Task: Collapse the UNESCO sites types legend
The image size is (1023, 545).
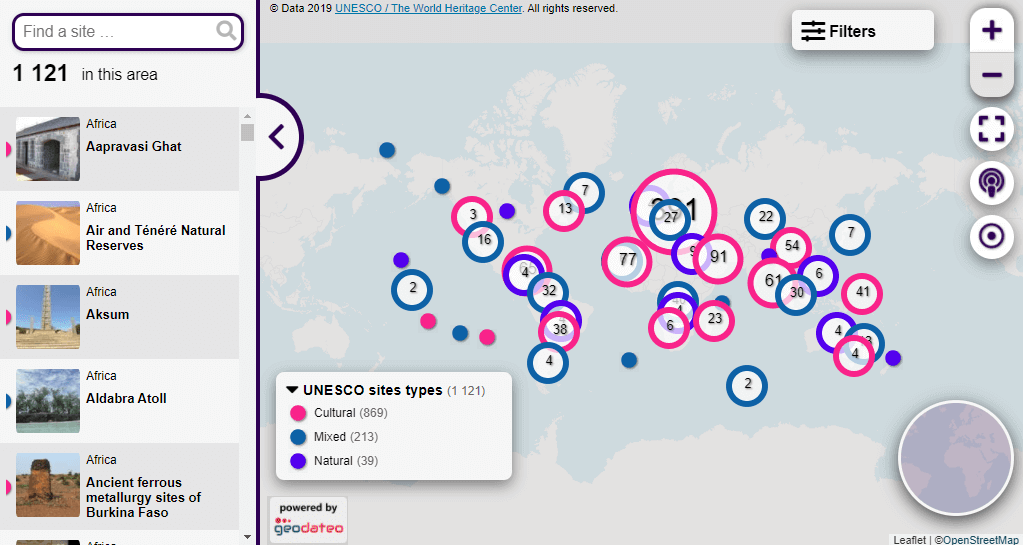Action: (292, 390)
